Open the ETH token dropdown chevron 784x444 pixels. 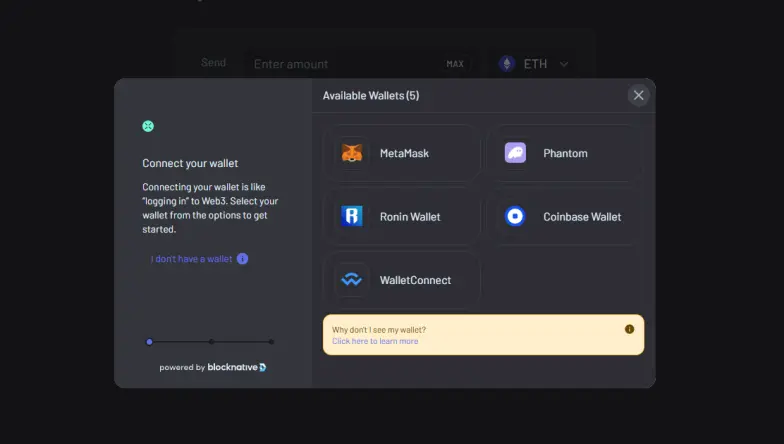[564, 64]
